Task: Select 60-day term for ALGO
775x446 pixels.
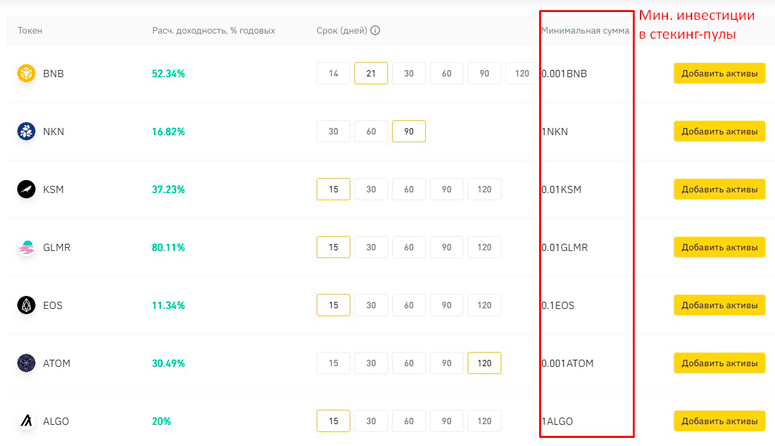Action: click(409, 421)
